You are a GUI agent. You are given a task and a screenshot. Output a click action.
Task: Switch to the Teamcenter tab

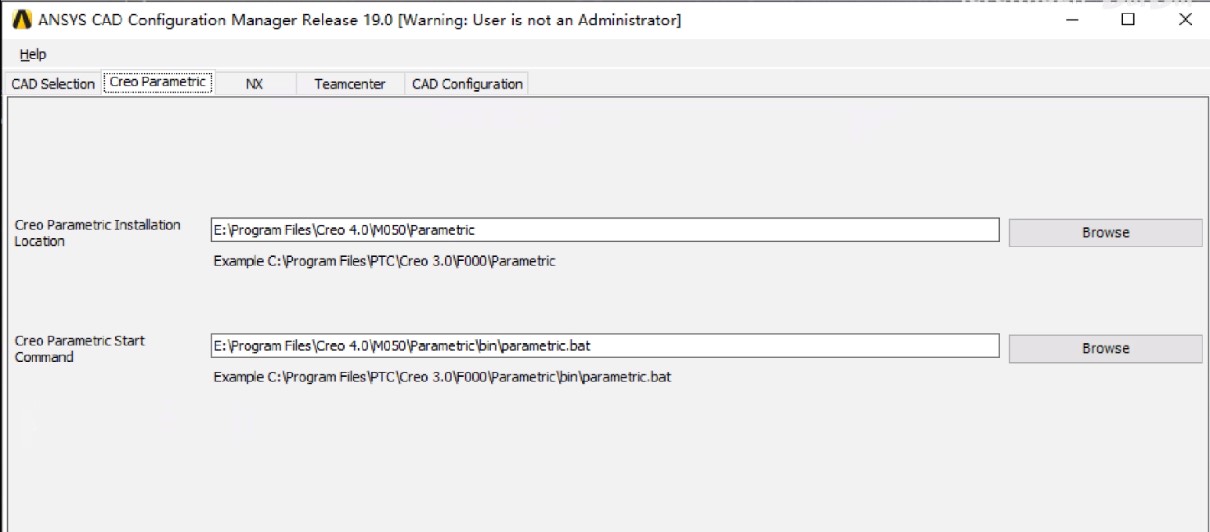click(350, 84)
